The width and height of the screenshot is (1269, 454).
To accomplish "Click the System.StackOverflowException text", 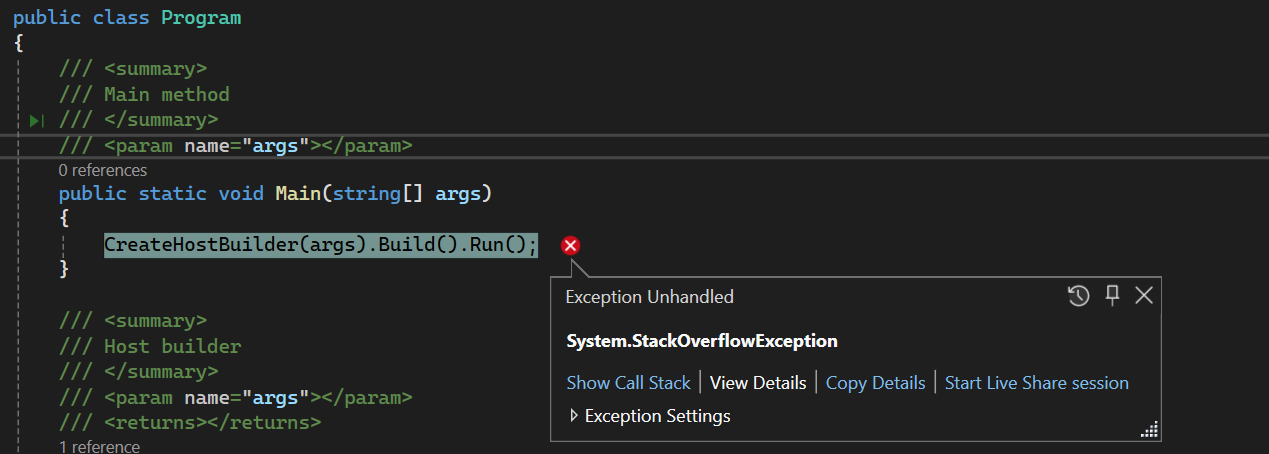I will point(702,341).
